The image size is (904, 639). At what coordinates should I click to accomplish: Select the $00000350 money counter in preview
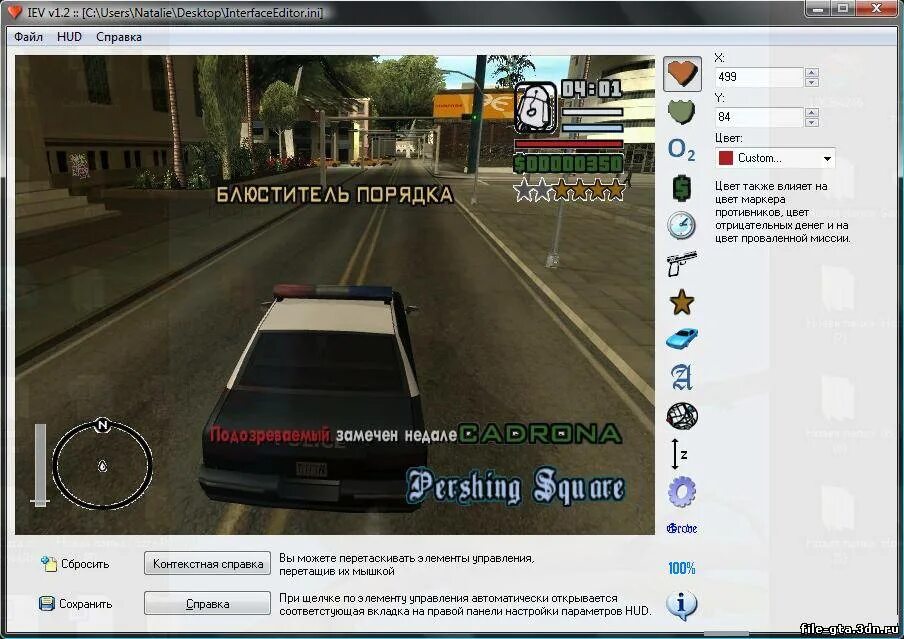(568, 164)
